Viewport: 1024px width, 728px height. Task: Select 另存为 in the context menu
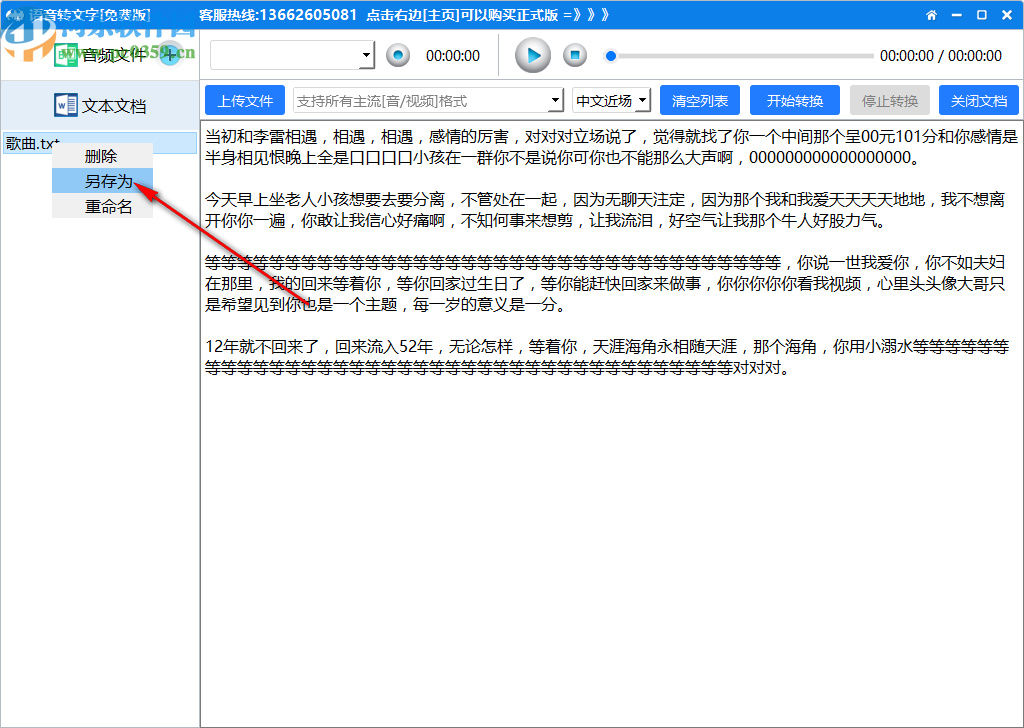pos(103,181)
